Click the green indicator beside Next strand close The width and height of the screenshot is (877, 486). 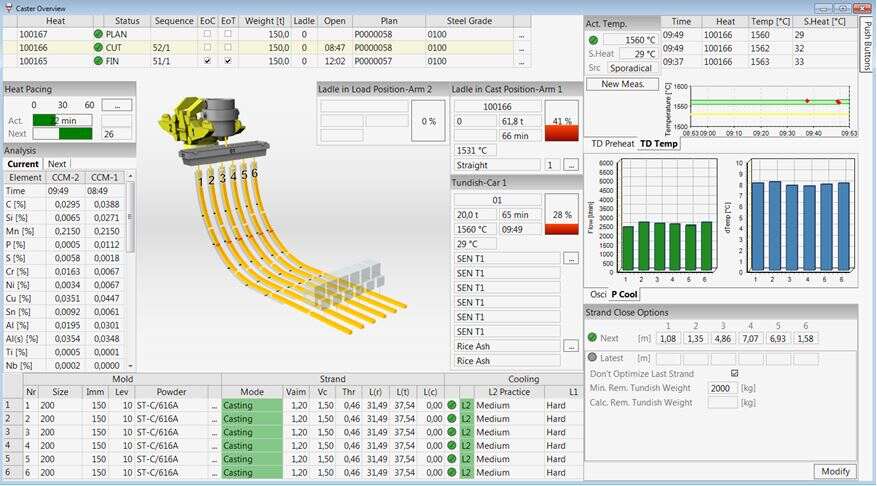pos(593,338)
